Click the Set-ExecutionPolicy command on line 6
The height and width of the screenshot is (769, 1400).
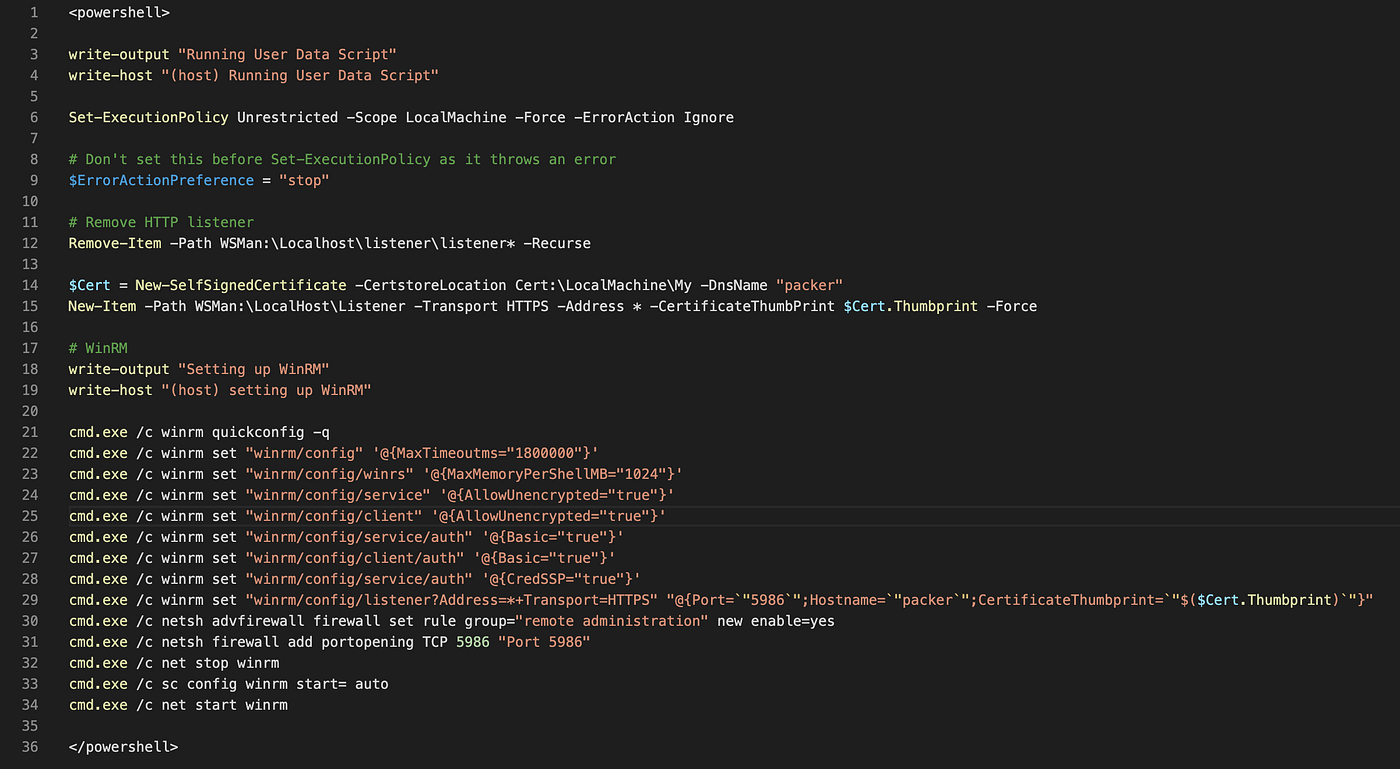pos(147,117)
